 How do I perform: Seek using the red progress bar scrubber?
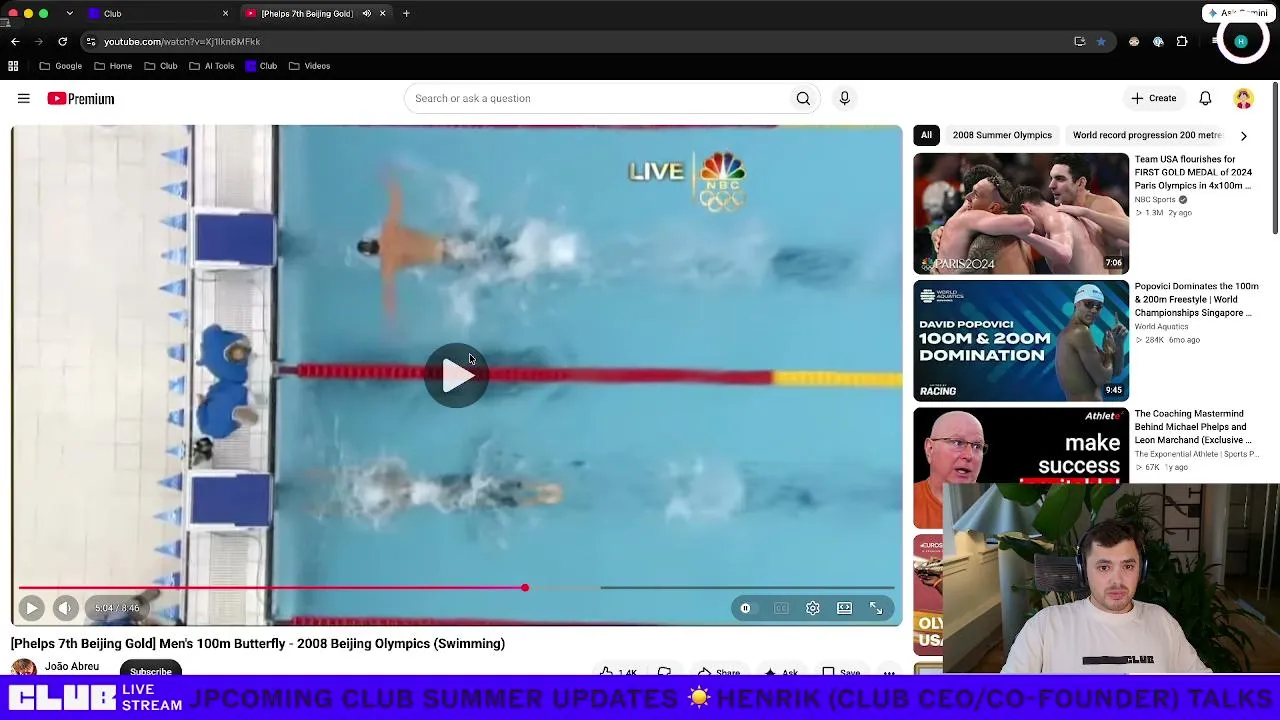[525, 588]
